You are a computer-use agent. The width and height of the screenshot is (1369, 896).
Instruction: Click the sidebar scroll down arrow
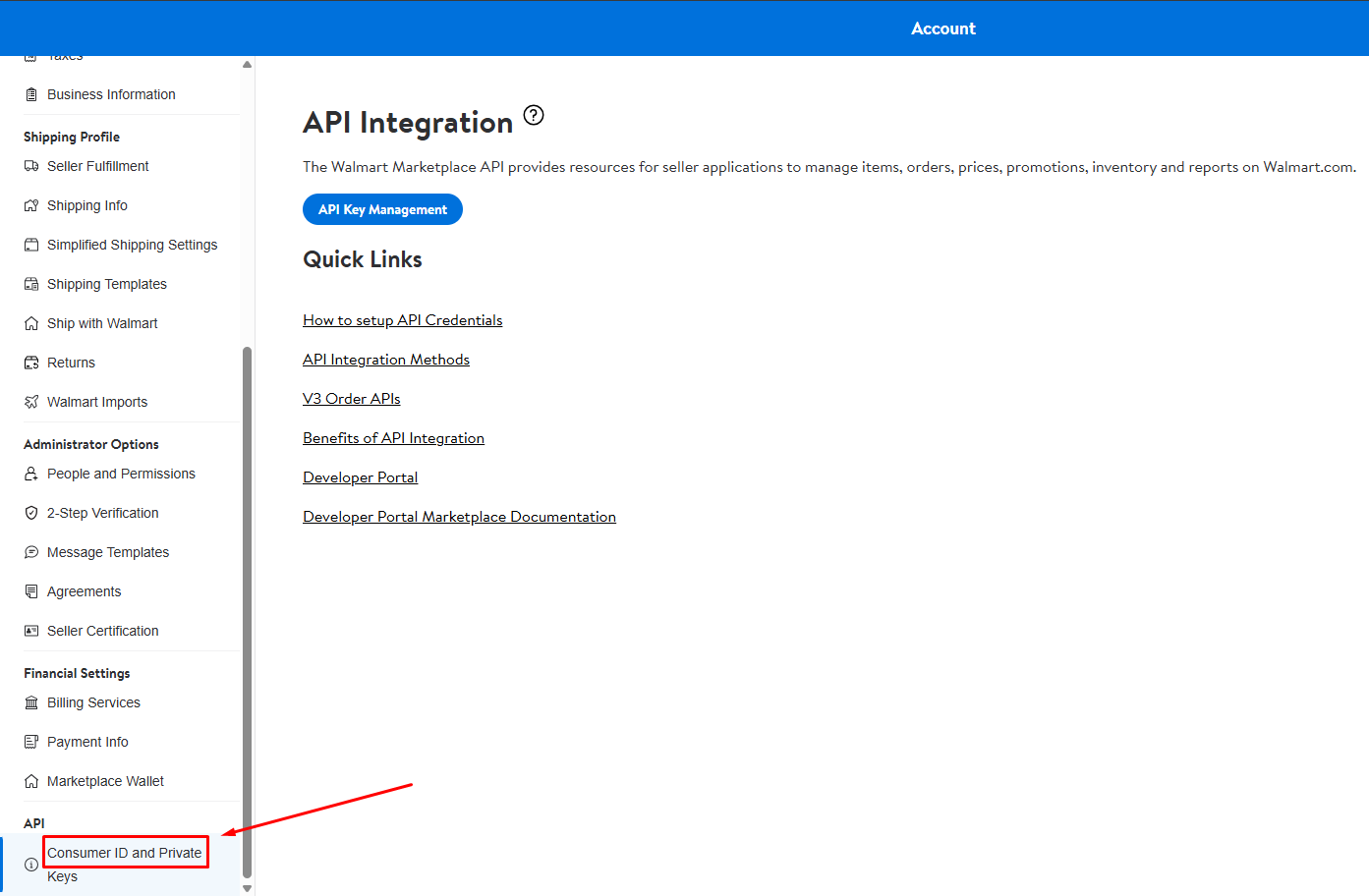(x=247, y=888)
